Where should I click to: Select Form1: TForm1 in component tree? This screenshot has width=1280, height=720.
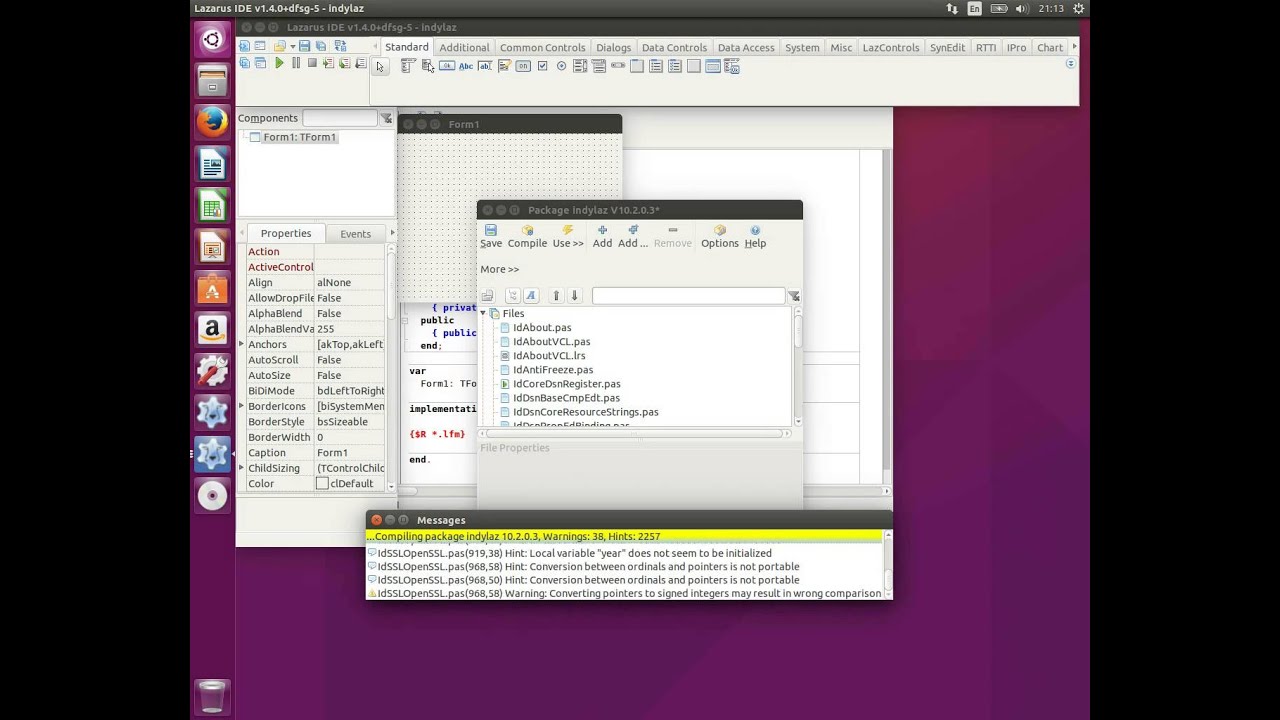click(x=299, y=137)
